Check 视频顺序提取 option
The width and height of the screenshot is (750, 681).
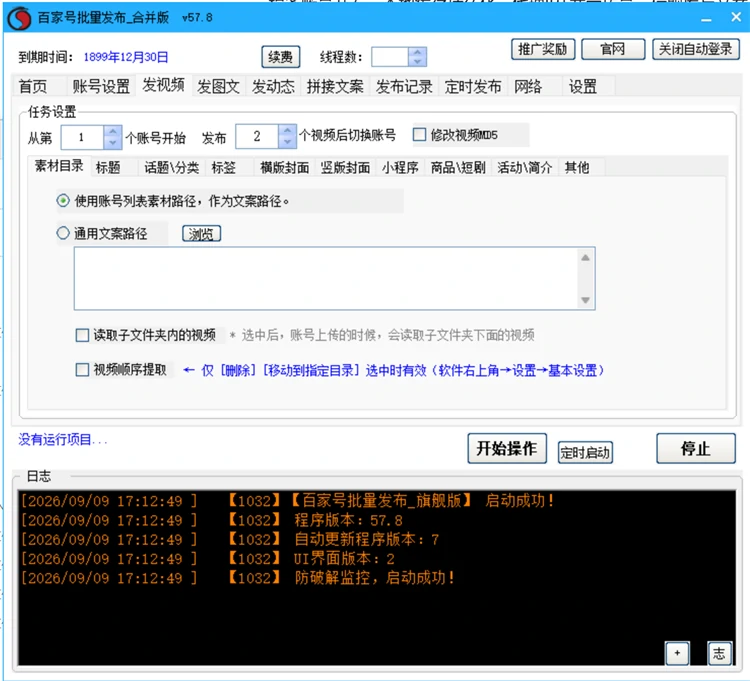pyautogui.click(x=82, y=370)
